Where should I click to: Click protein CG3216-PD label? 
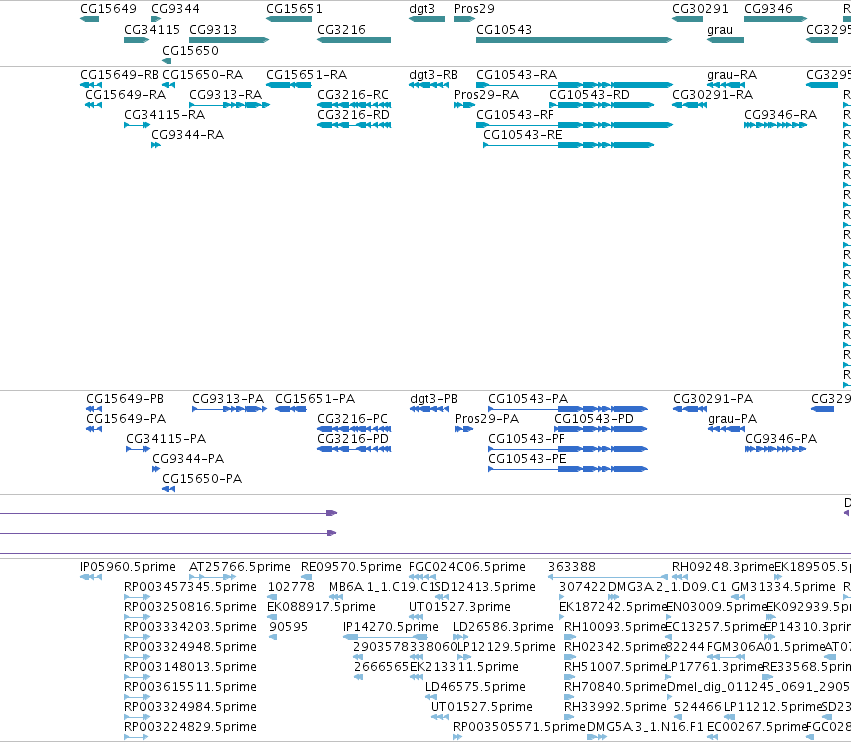point(353,439)
